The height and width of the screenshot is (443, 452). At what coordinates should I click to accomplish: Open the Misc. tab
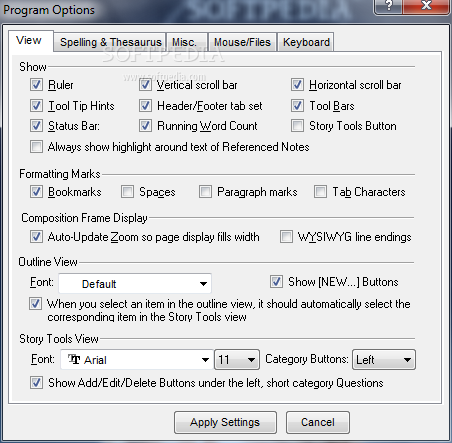187,42
